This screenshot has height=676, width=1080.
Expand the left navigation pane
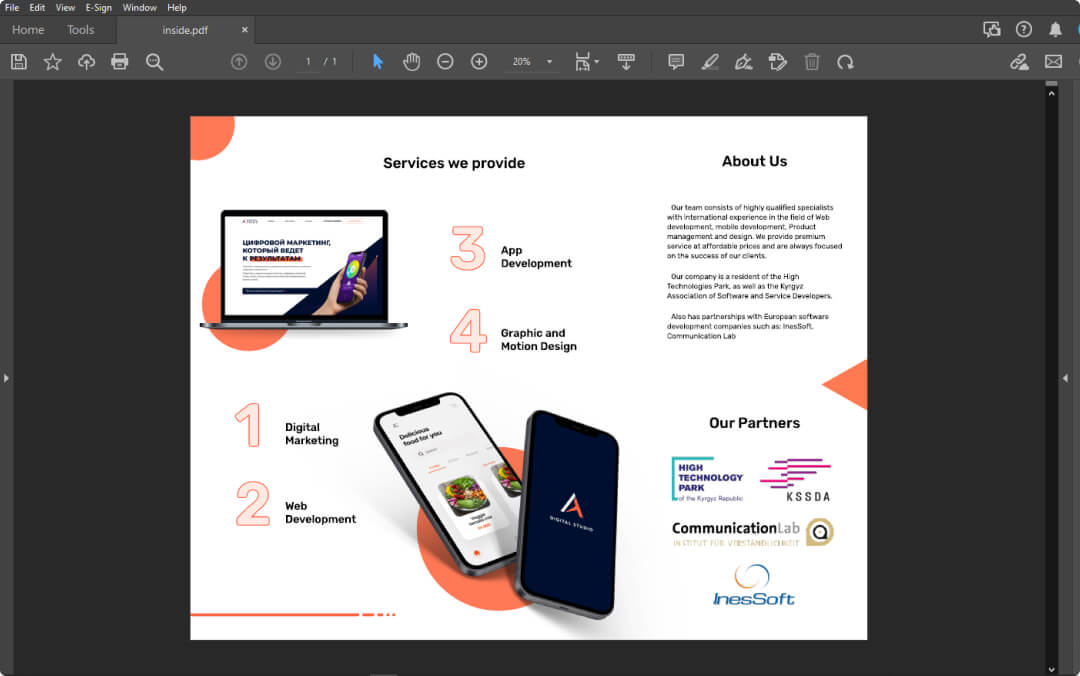(6, 378)
